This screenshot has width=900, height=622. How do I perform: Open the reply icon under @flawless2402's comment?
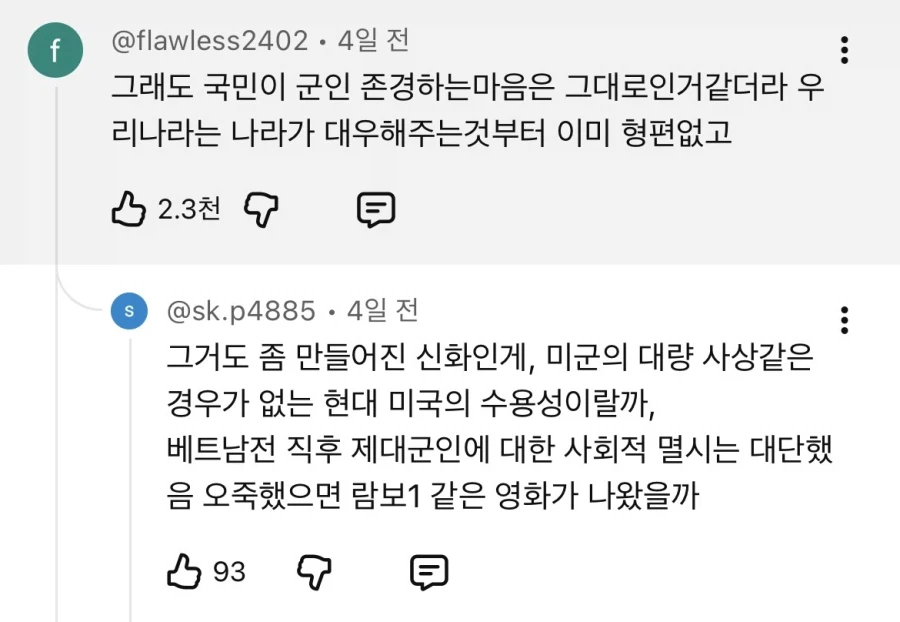pyautogui.click(x=377, y=209)
